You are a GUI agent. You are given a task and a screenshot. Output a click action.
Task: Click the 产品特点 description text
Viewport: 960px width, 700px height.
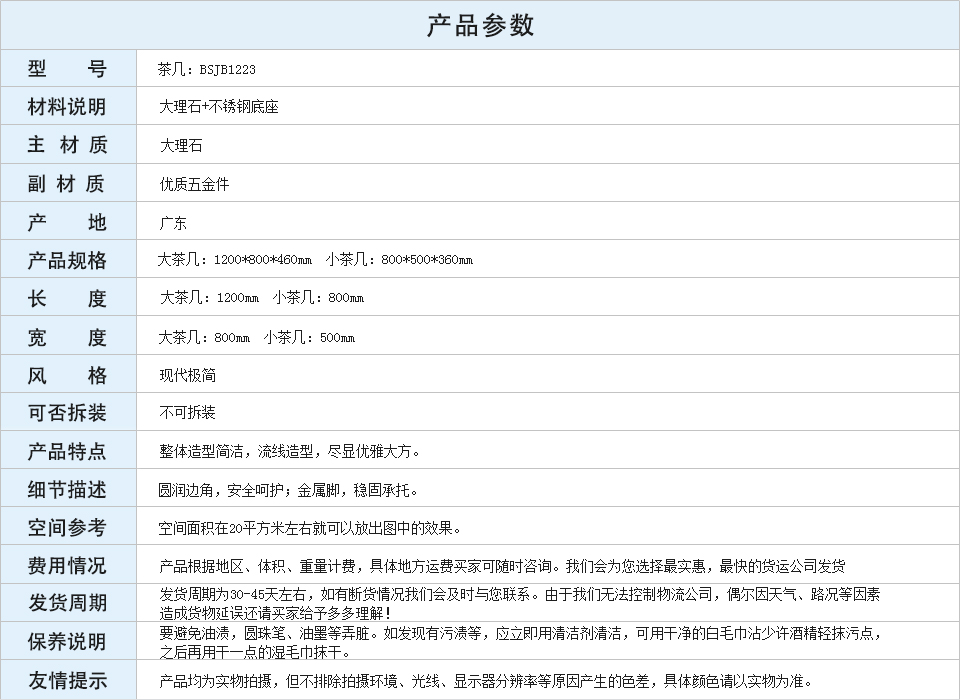(x=290, y=451)
